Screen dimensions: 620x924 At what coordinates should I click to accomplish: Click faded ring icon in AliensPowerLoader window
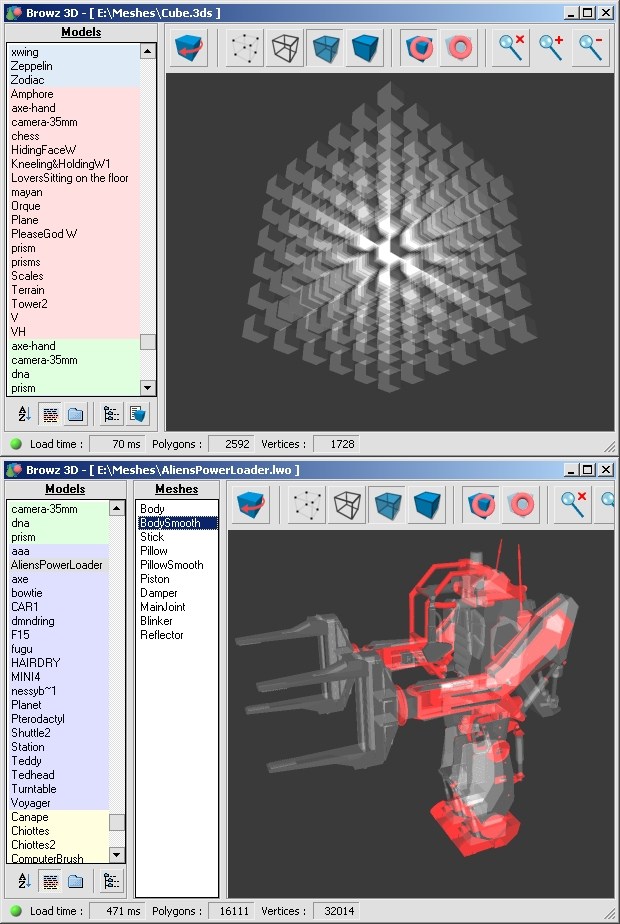(522, 504)
